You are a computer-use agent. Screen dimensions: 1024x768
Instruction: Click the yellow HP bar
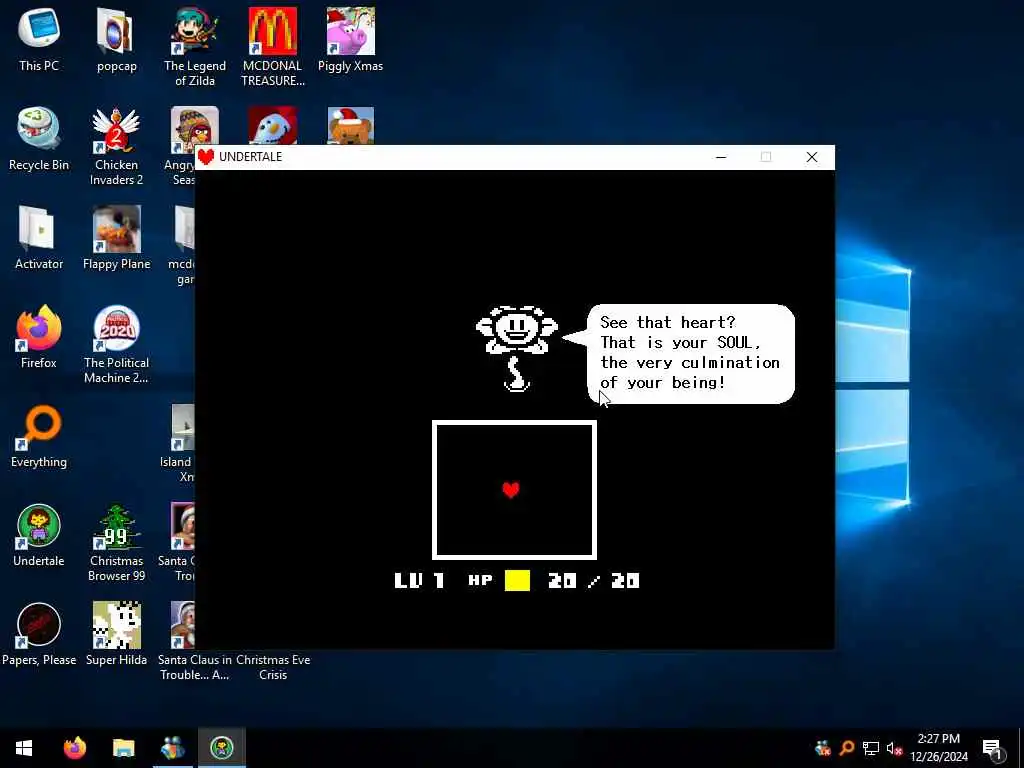(x=517, y=580)
